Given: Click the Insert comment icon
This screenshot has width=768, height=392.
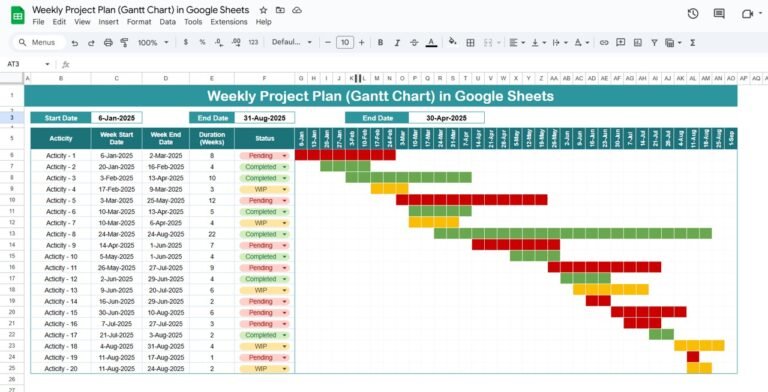Looking at the screenshot, I should 621,43.
